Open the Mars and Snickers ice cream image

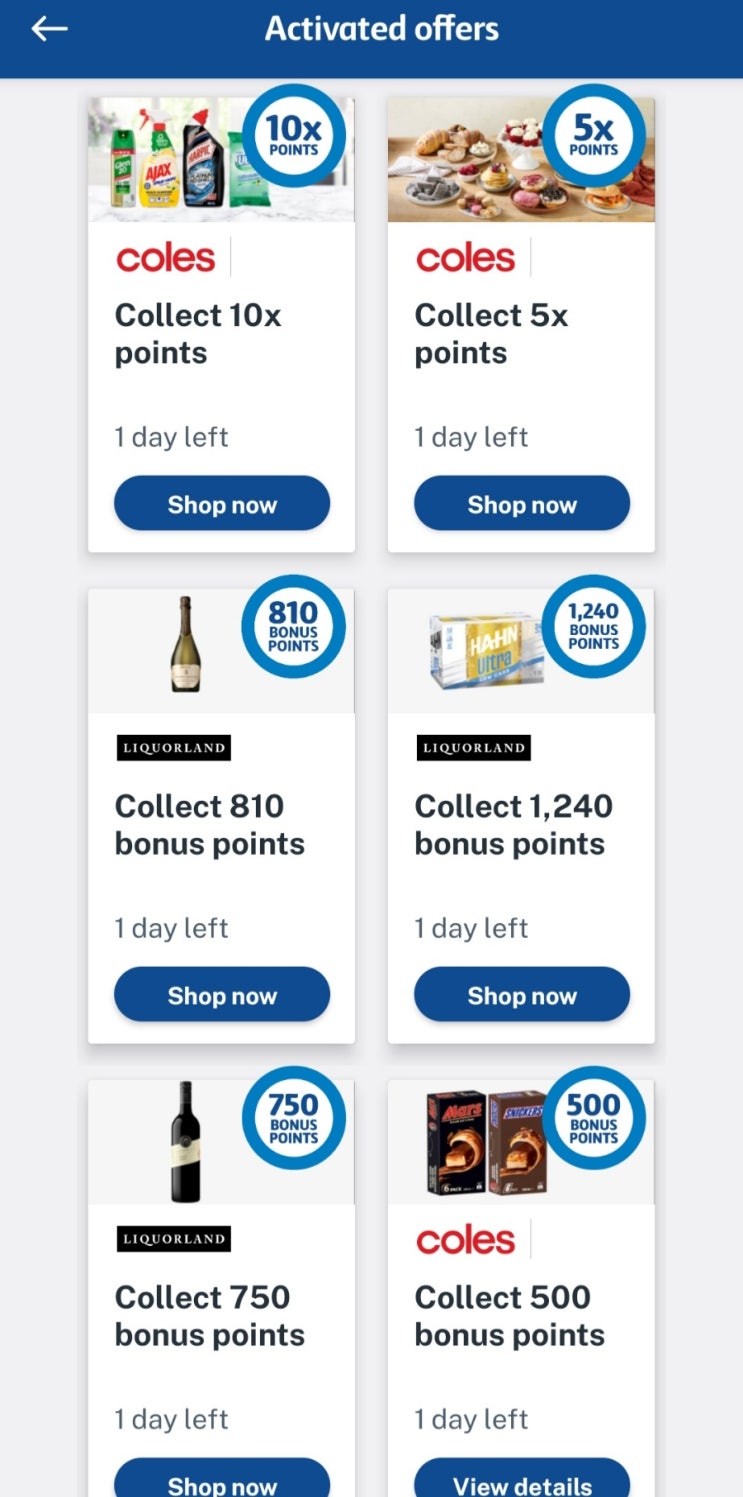point(485,1142)
